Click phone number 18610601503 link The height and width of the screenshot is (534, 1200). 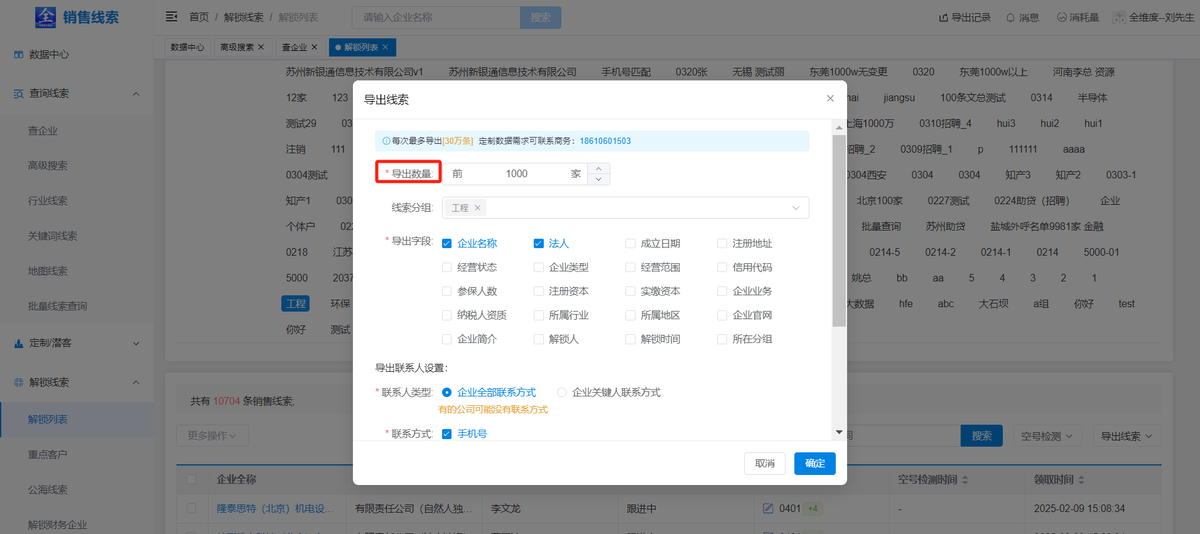(605, 141)
